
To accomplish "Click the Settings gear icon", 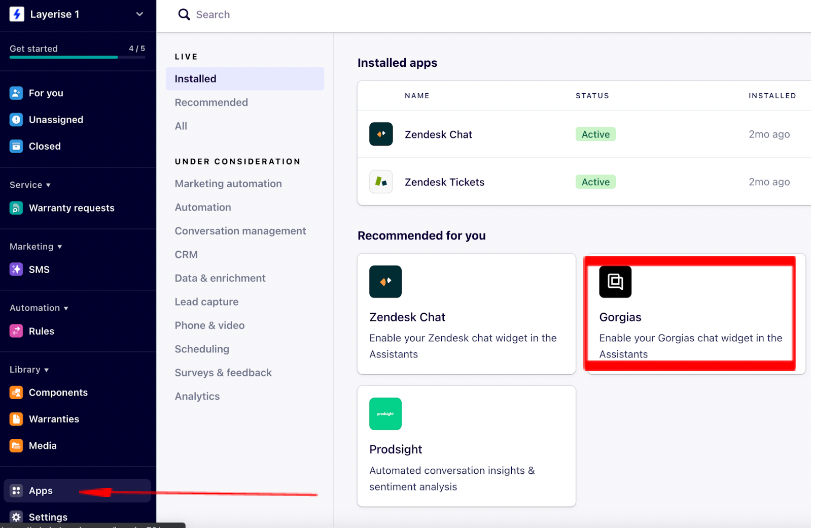I will (16, 517).
